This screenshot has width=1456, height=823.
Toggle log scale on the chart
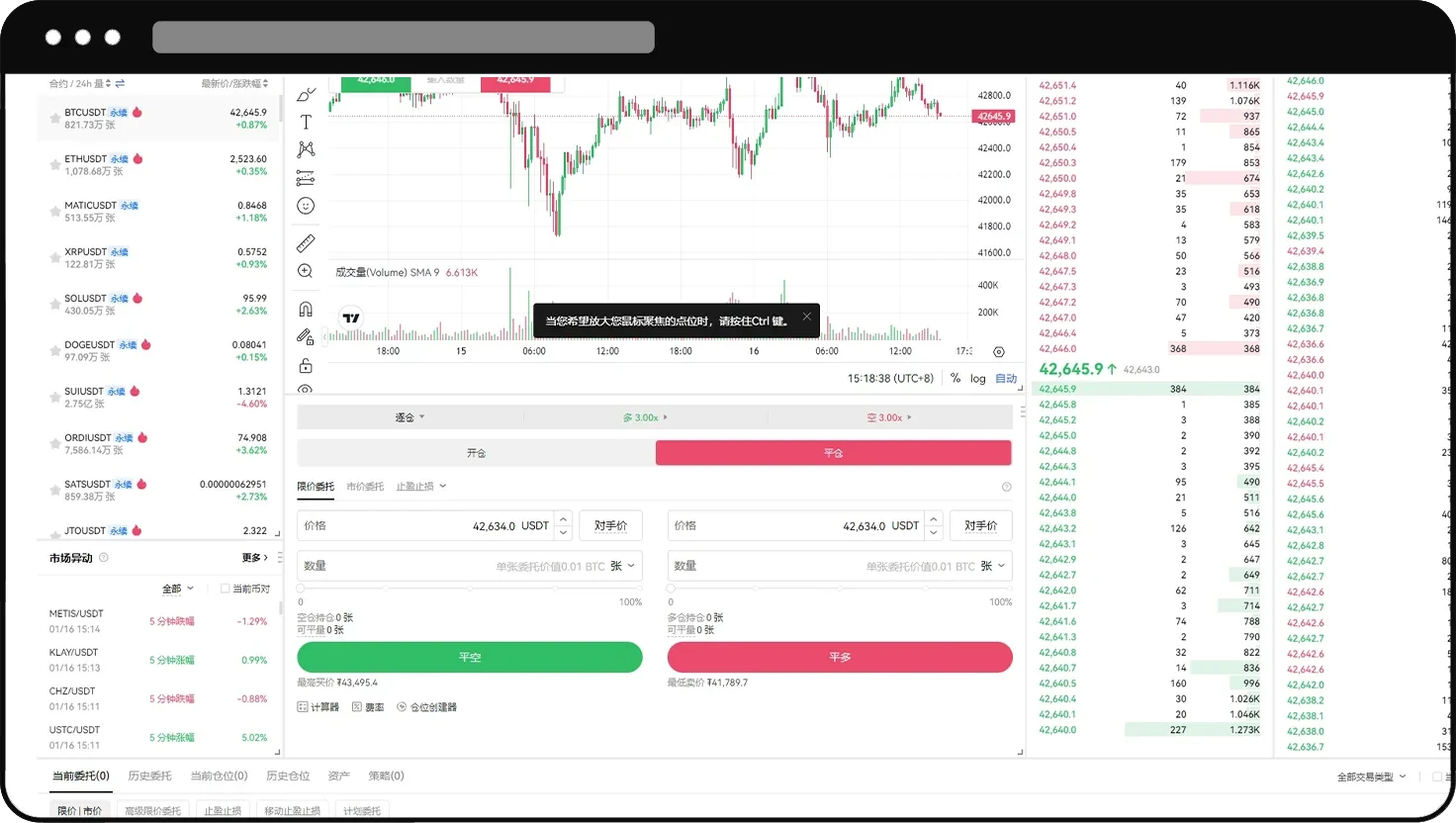(x=977, y=378)
